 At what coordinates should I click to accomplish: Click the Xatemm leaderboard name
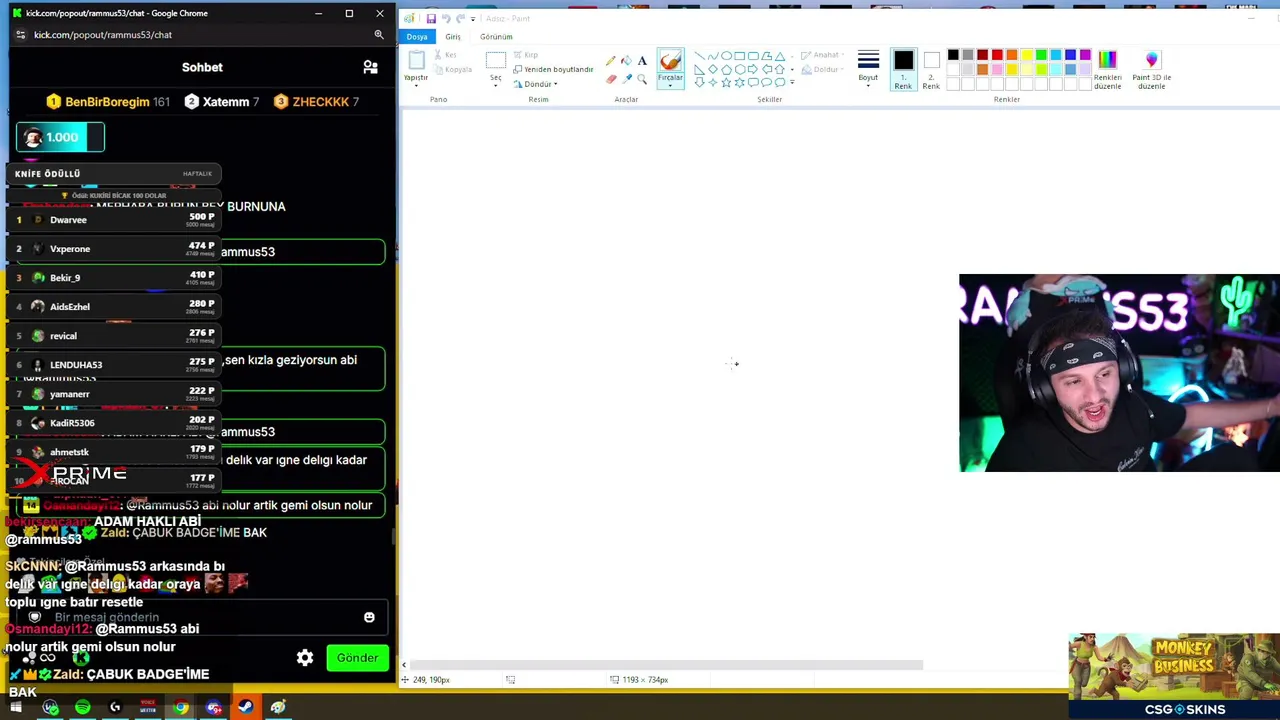pyautogui.click(x=225, y=102)
